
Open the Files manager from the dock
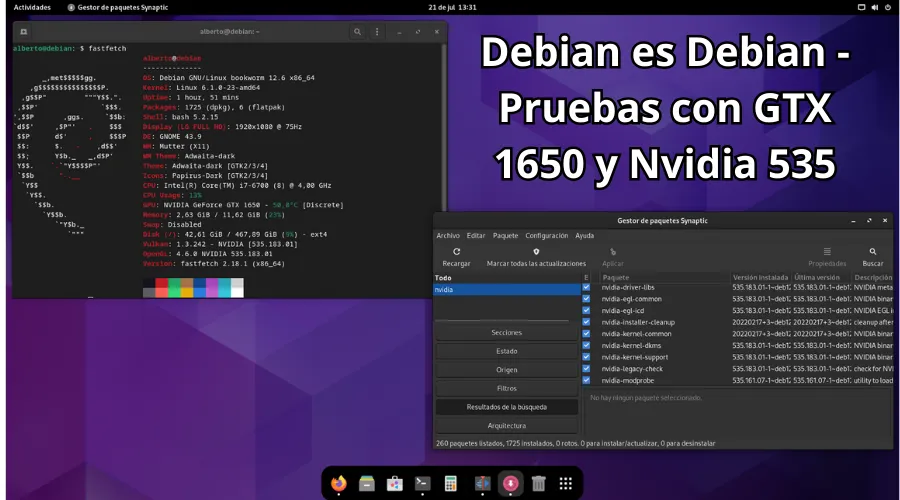[x=367, y=483]
